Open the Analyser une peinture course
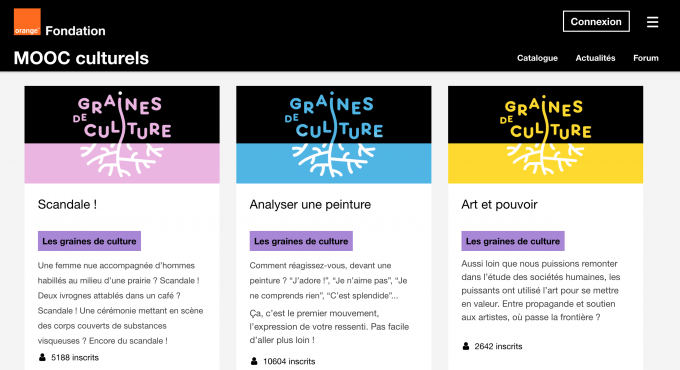This screenshot has width=680, height=370. coord(310,204)
